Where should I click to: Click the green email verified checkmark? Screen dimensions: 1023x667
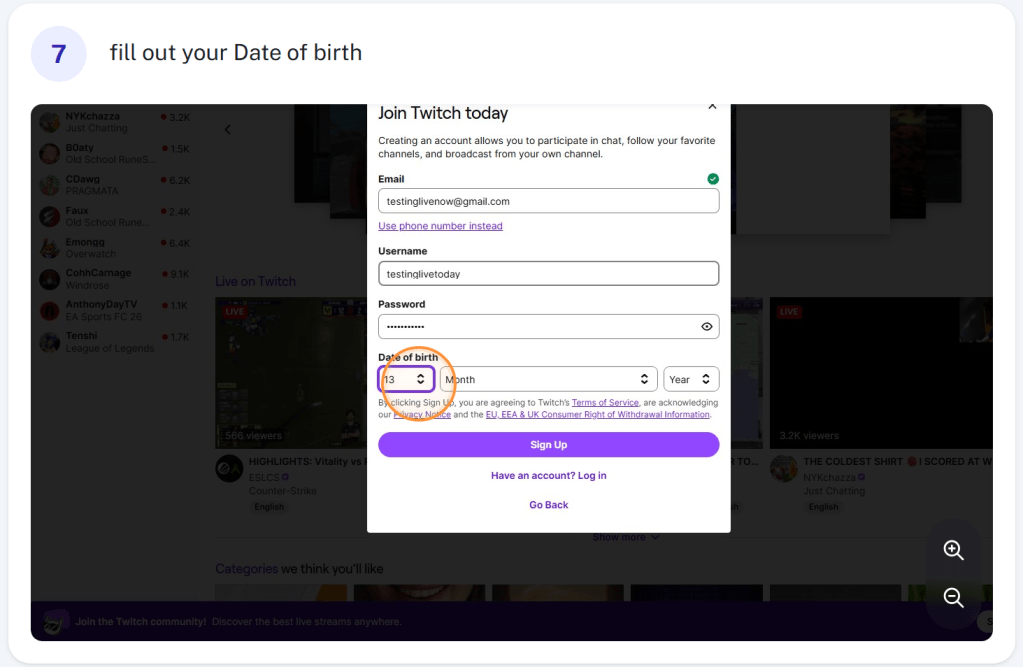pos(713,179)
